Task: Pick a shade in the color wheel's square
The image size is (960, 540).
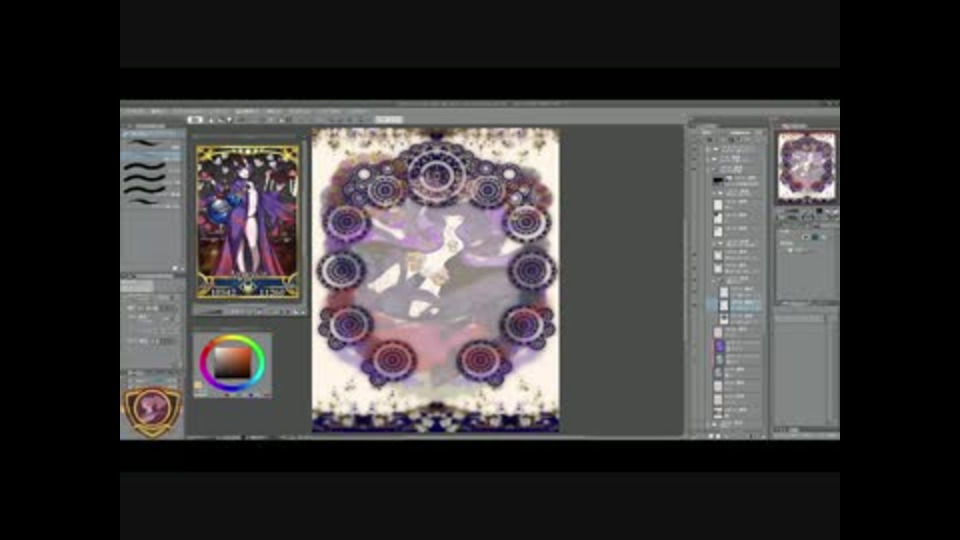Action: click(x=233, y=362)
